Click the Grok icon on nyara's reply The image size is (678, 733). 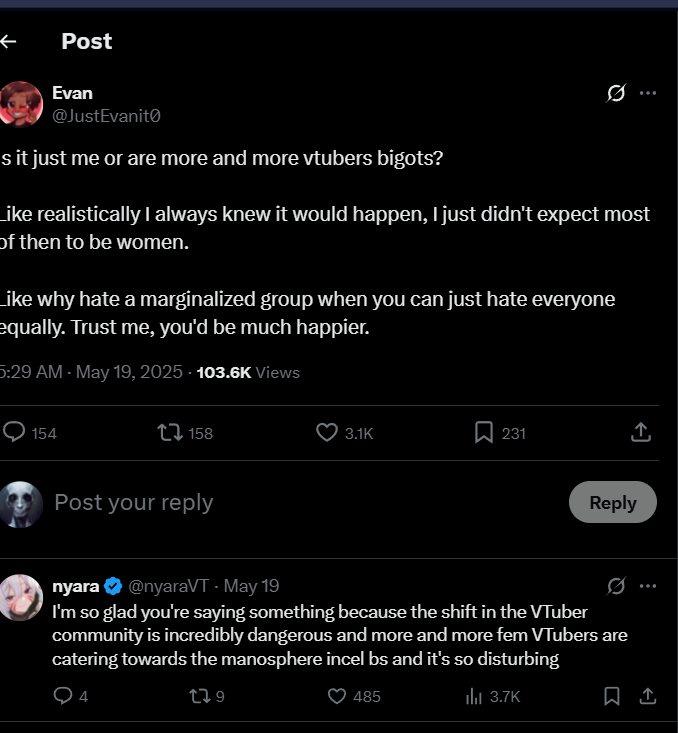point(616,585)
